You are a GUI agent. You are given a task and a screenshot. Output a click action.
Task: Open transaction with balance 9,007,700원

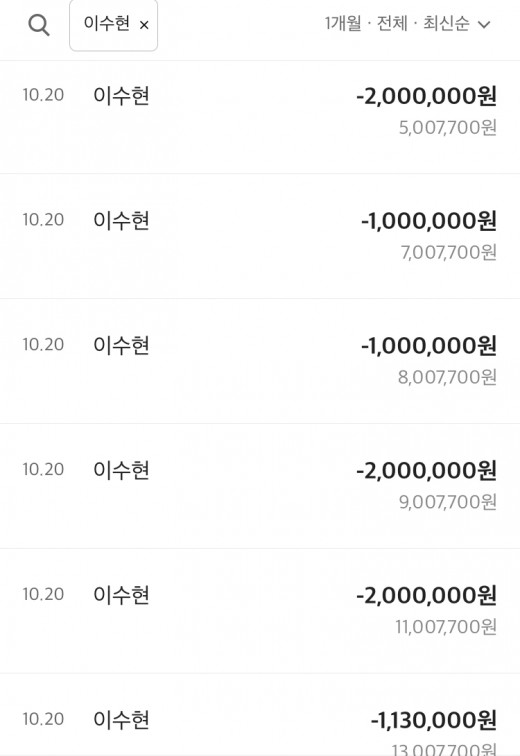pos(260,486)
